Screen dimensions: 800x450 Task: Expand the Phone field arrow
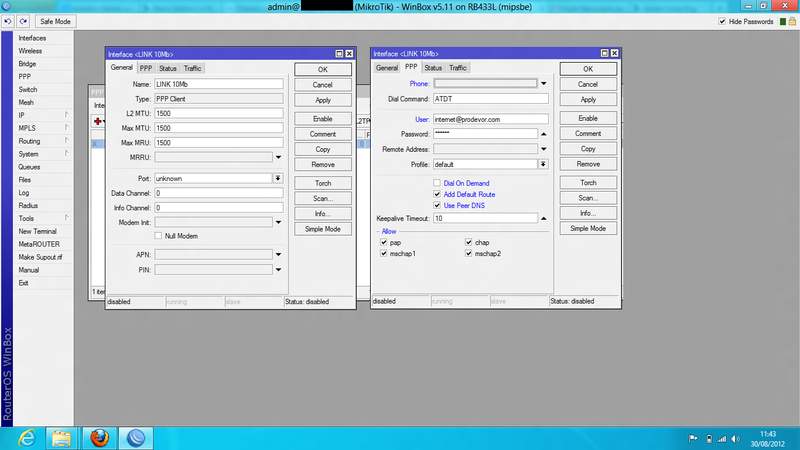[x=544, y=84]
